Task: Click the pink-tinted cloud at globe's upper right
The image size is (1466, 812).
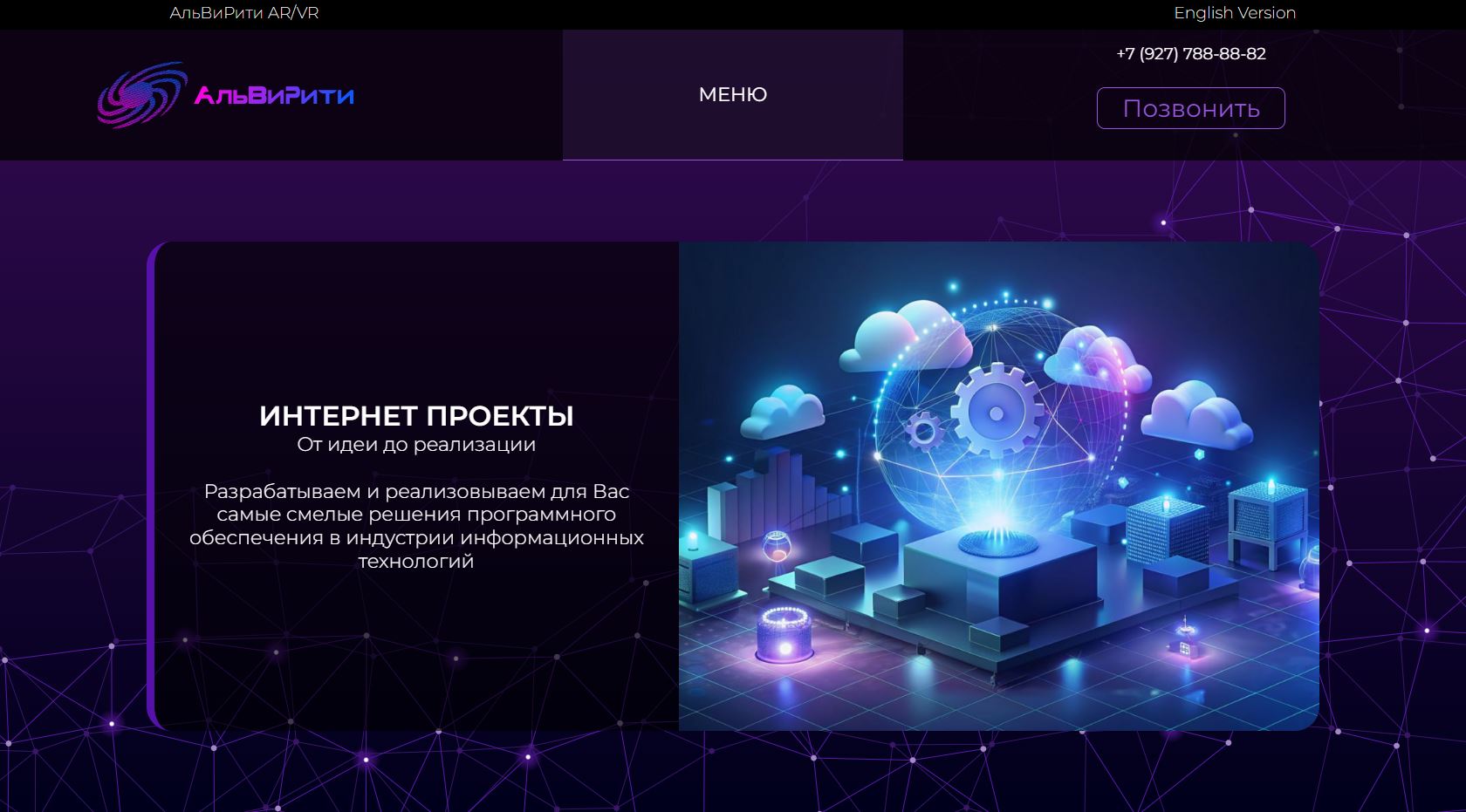Action: (1096, 360)
